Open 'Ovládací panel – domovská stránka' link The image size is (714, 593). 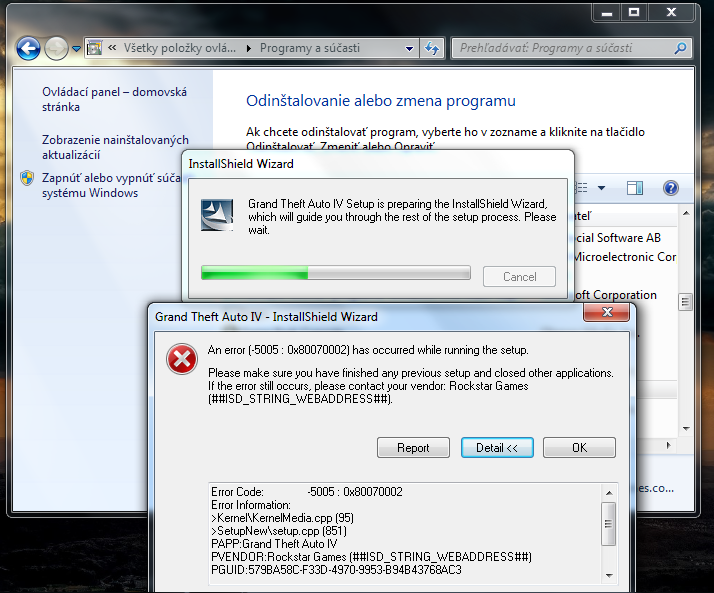tap(114, 99)
